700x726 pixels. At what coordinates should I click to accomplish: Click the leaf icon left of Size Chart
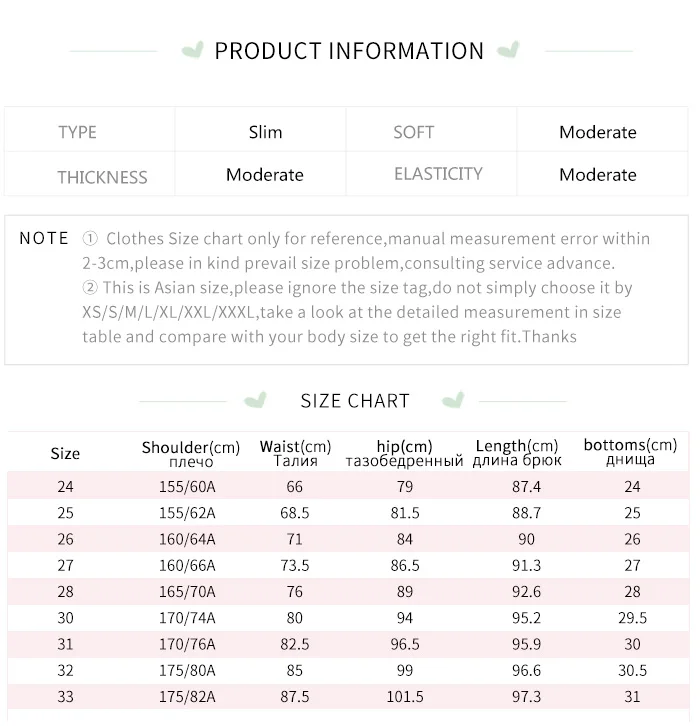[x=256, y=400]
